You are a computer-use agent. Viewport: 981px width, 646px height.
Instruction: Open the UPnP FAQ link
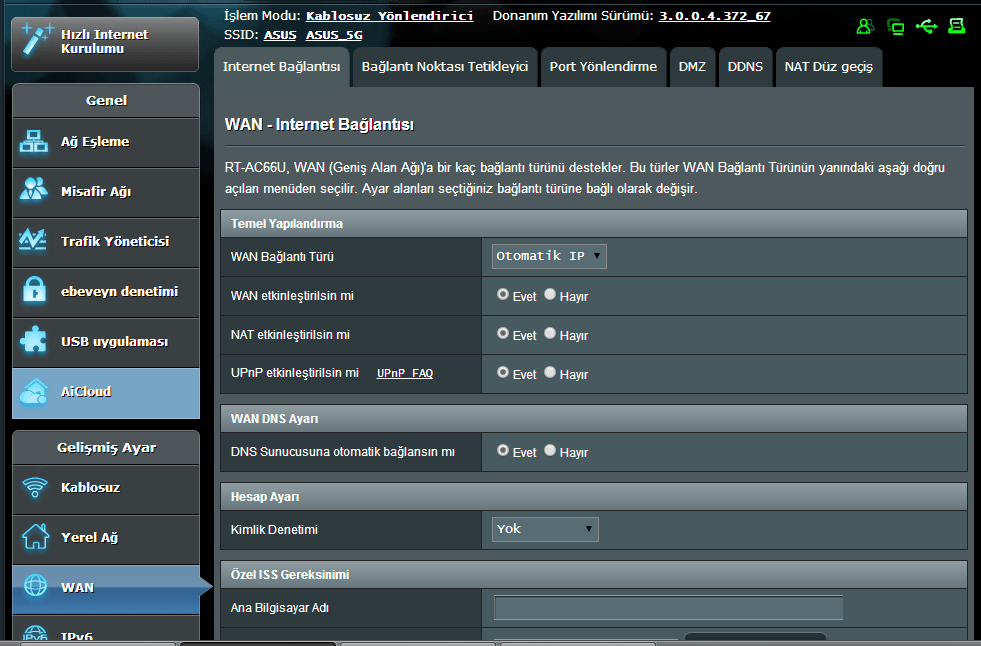click(404, 373)
